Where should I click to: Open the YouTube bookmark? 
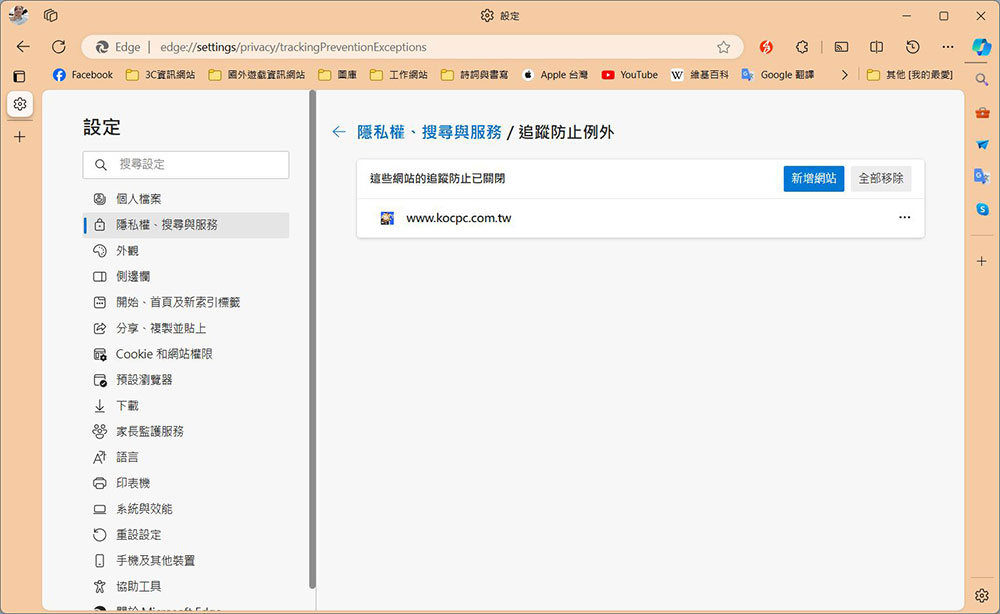click(629, 75)
